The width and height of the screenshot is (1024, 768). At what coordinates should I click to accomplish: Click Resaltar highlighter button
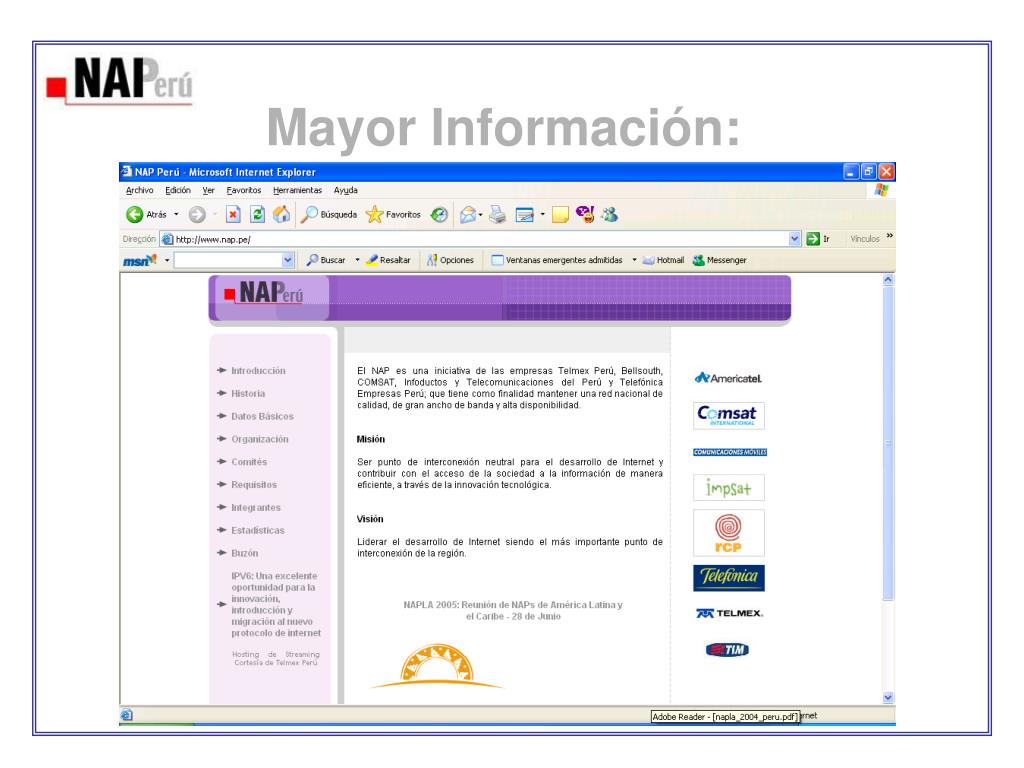[388, 260]
